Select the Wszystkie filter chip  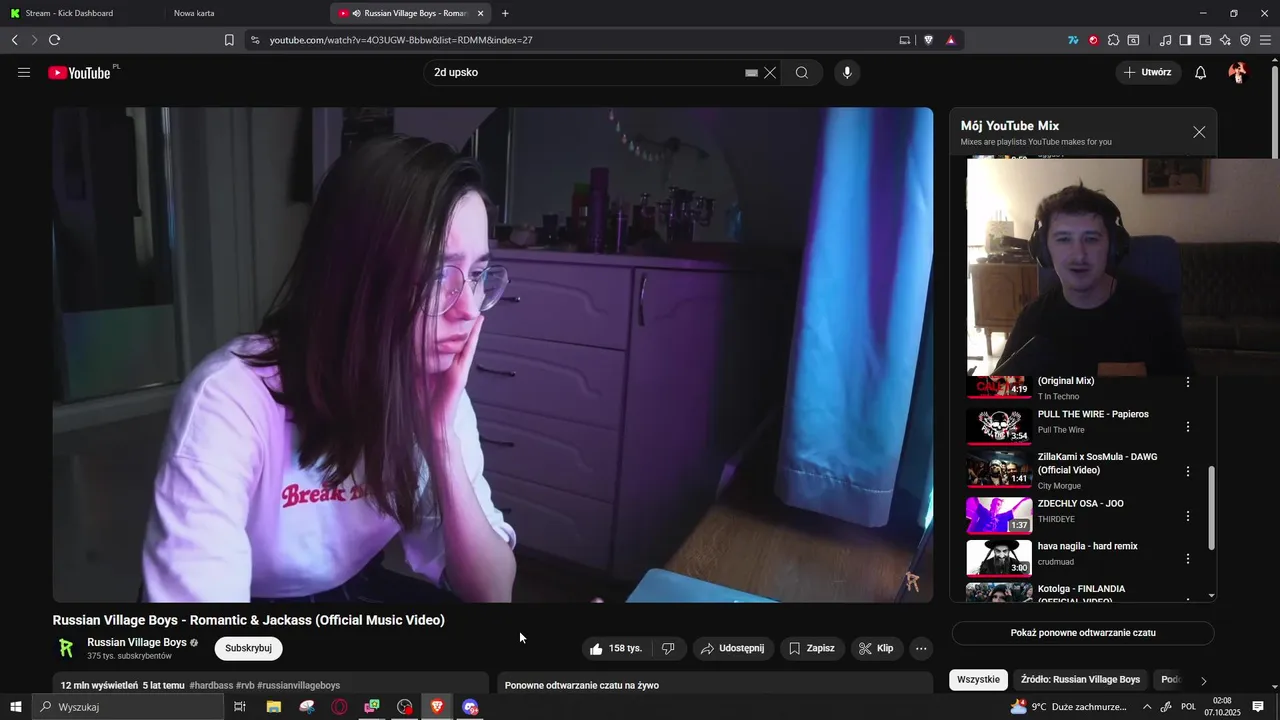(x=978, y=680)
